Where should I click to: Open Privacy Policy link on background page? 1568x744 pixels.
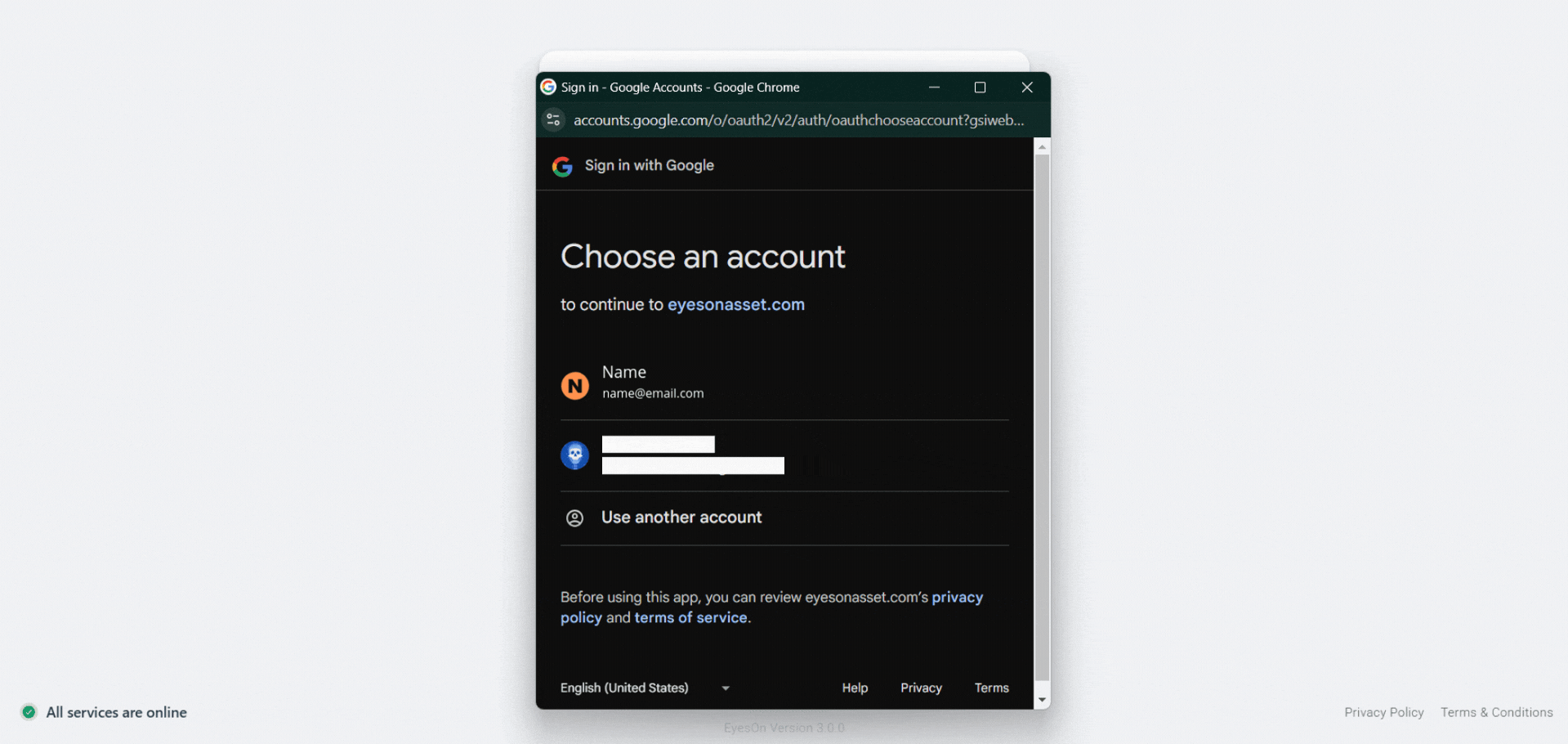coord(1383,712)
